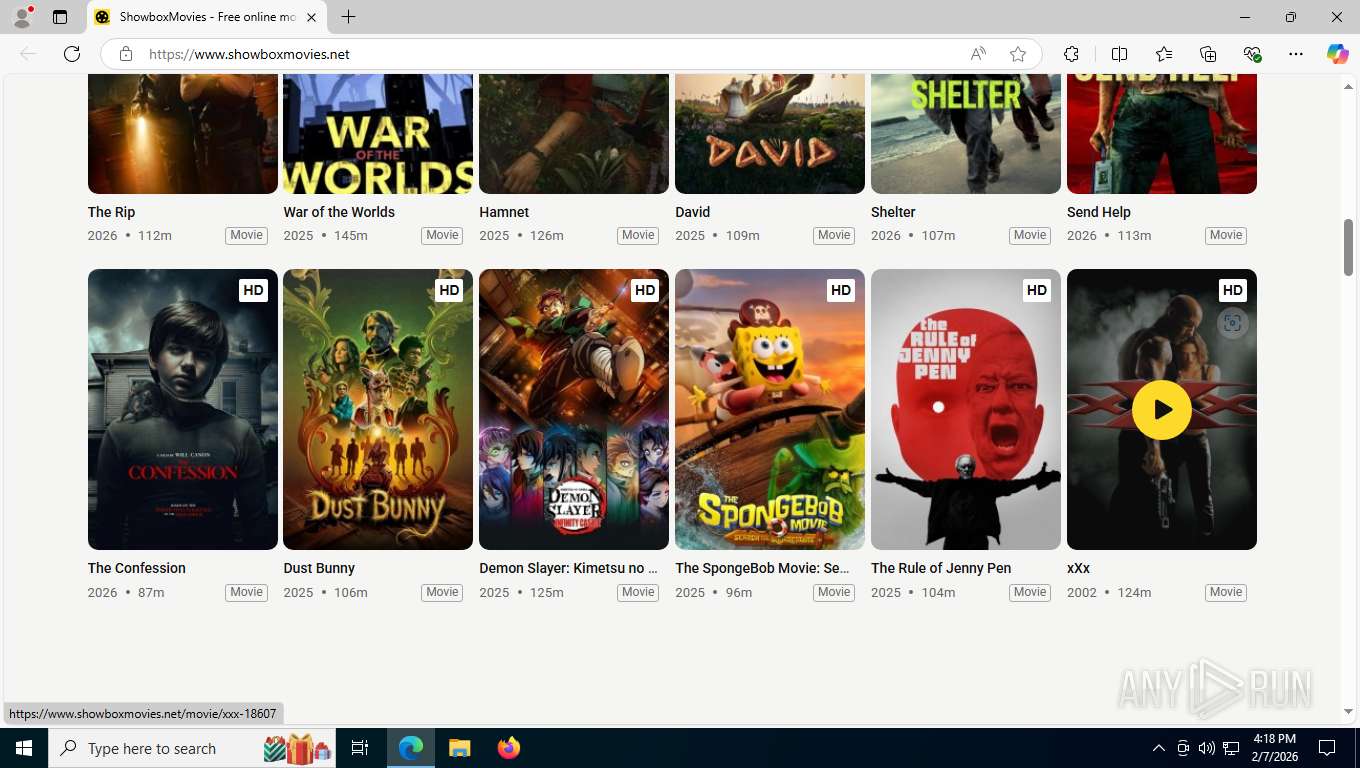Click 'Dust Bunny' title link

[x=319, y=568]
